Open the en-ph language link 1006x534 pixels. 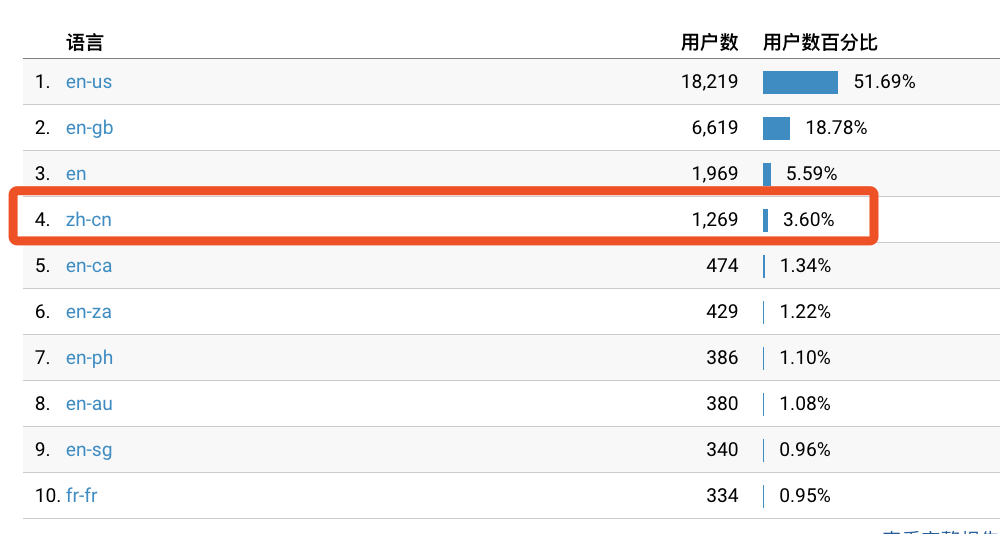[89, 358]
